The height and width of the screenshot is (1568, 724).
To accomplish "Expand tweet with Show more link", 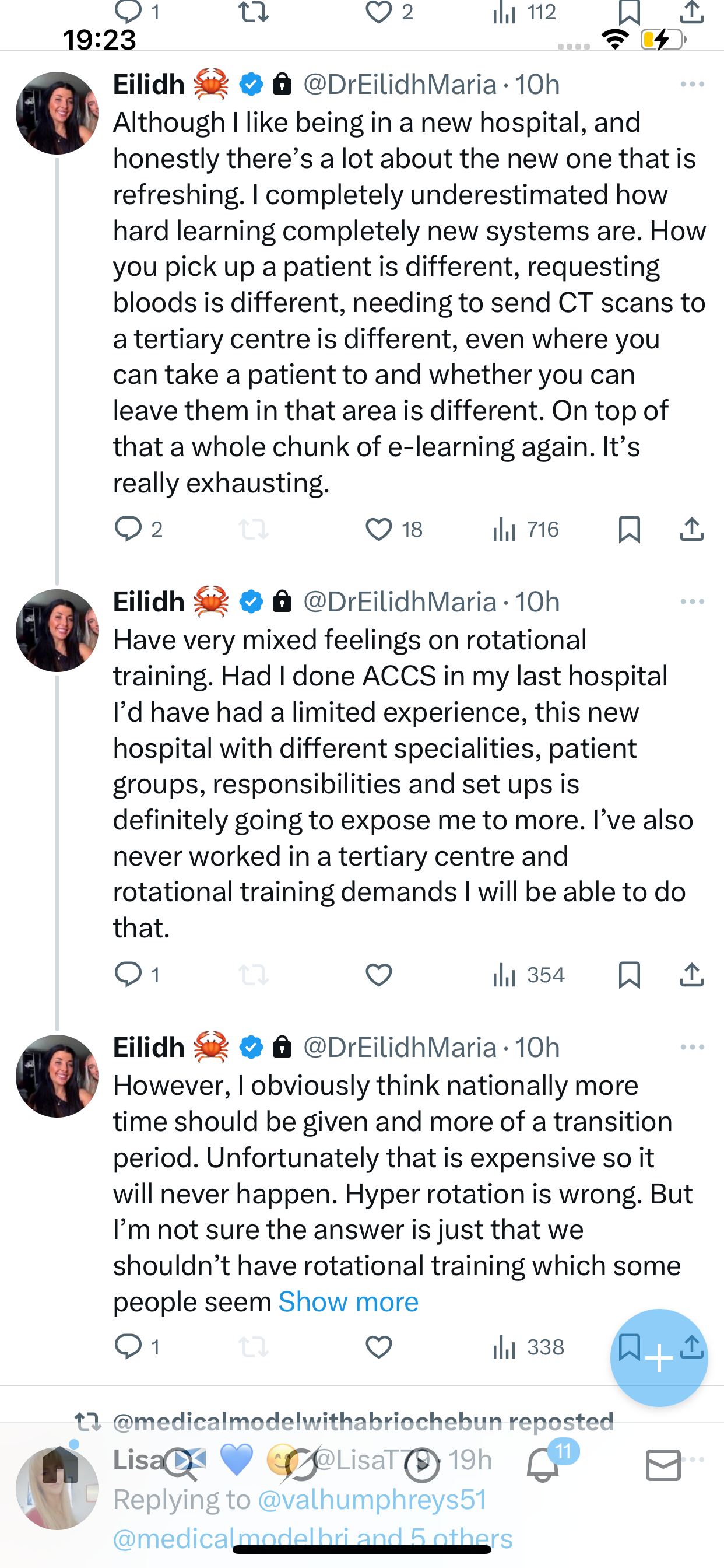I will [348, 1302].
